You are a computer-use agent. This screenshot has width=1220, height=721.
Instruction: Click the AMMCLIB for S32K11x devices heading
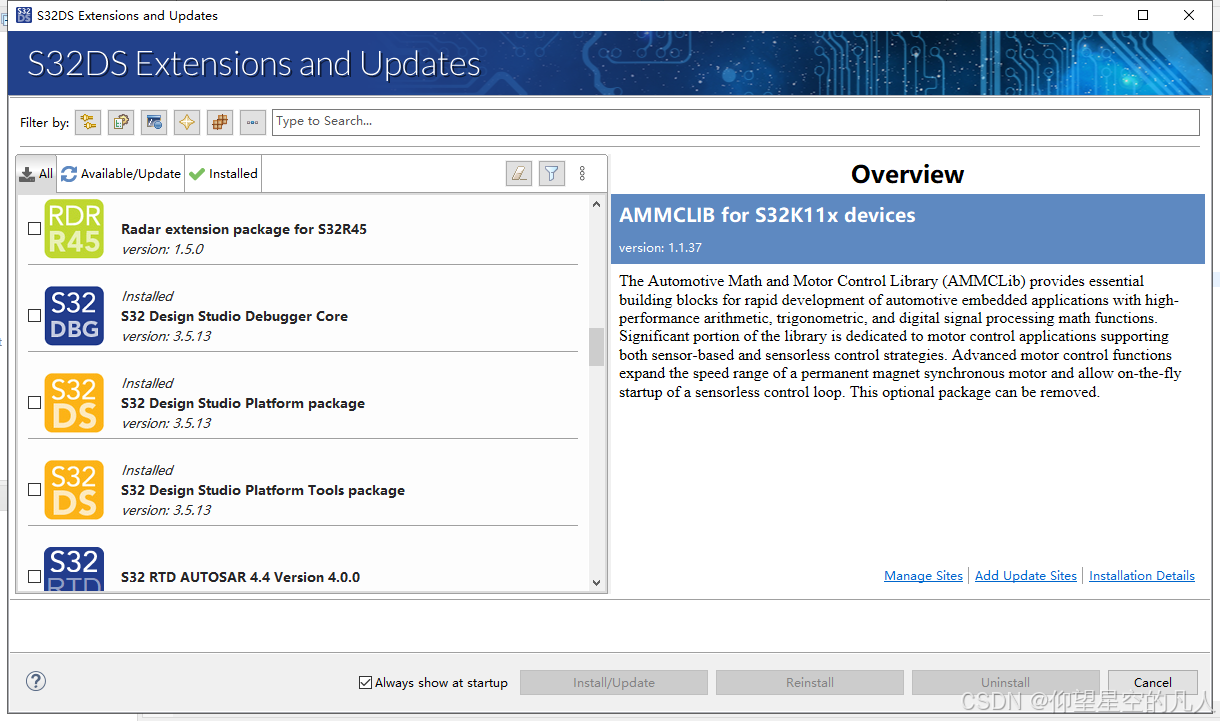coord(767,216)
